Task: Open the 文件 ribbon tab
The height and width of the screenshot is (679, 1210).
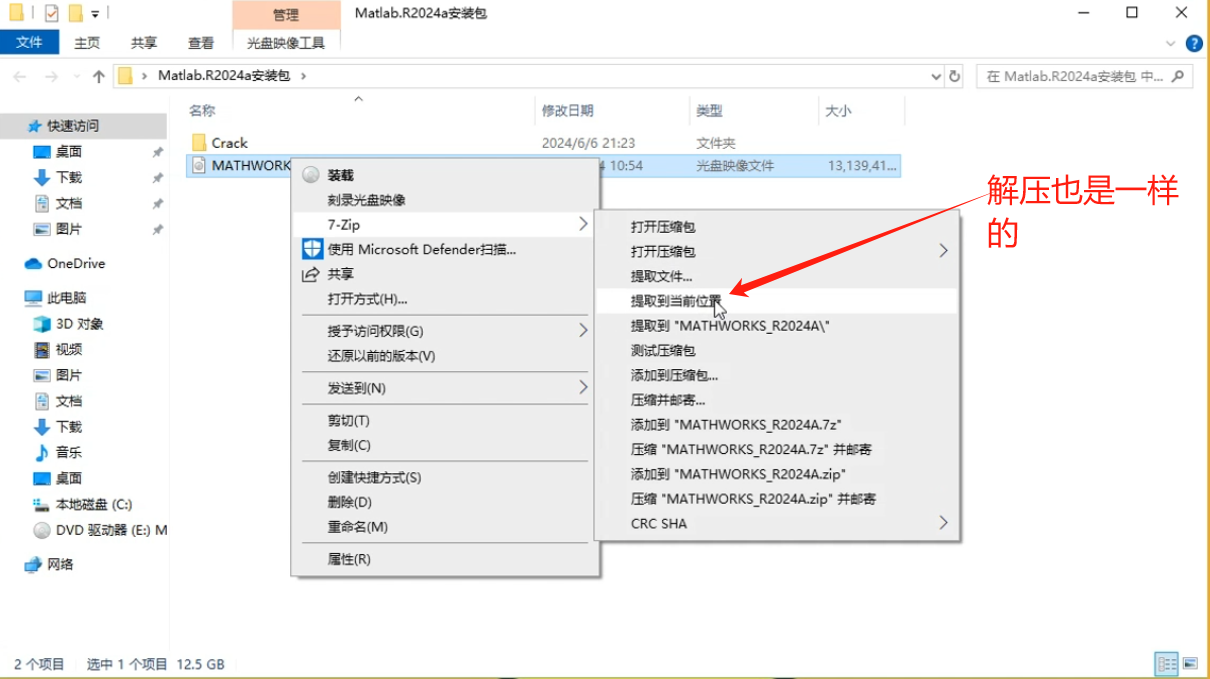Action: (30, 43)
